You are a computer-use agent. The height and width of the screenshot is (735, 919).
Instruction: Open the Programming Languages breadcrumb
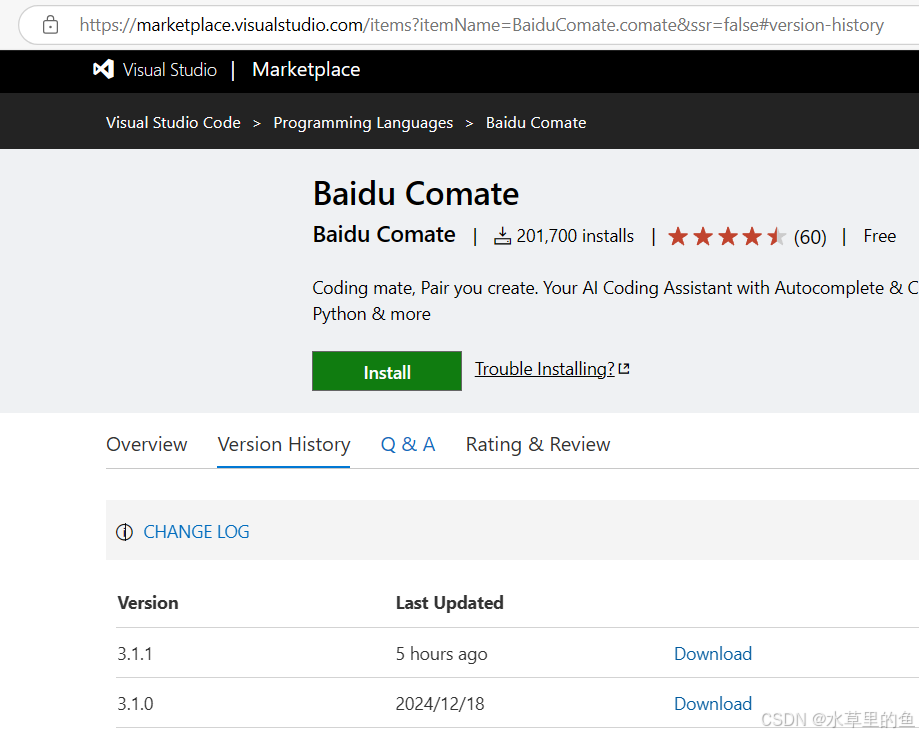[x=363, y=122]
